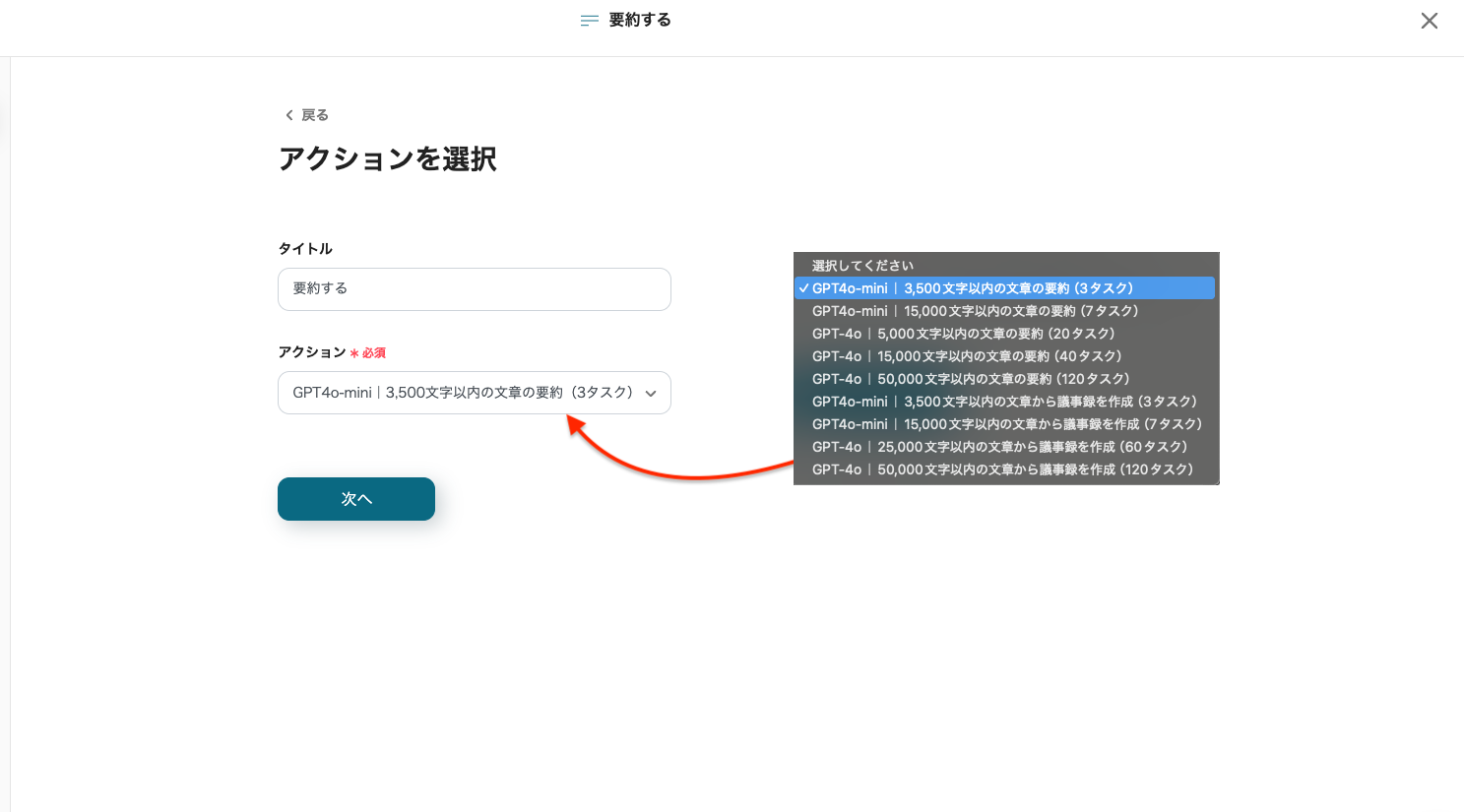Pick GPT4o-mini 15,000文字 議事録を作成 option
Image resolution: width=1464 pixels, height=812 pixels.
1006,424
